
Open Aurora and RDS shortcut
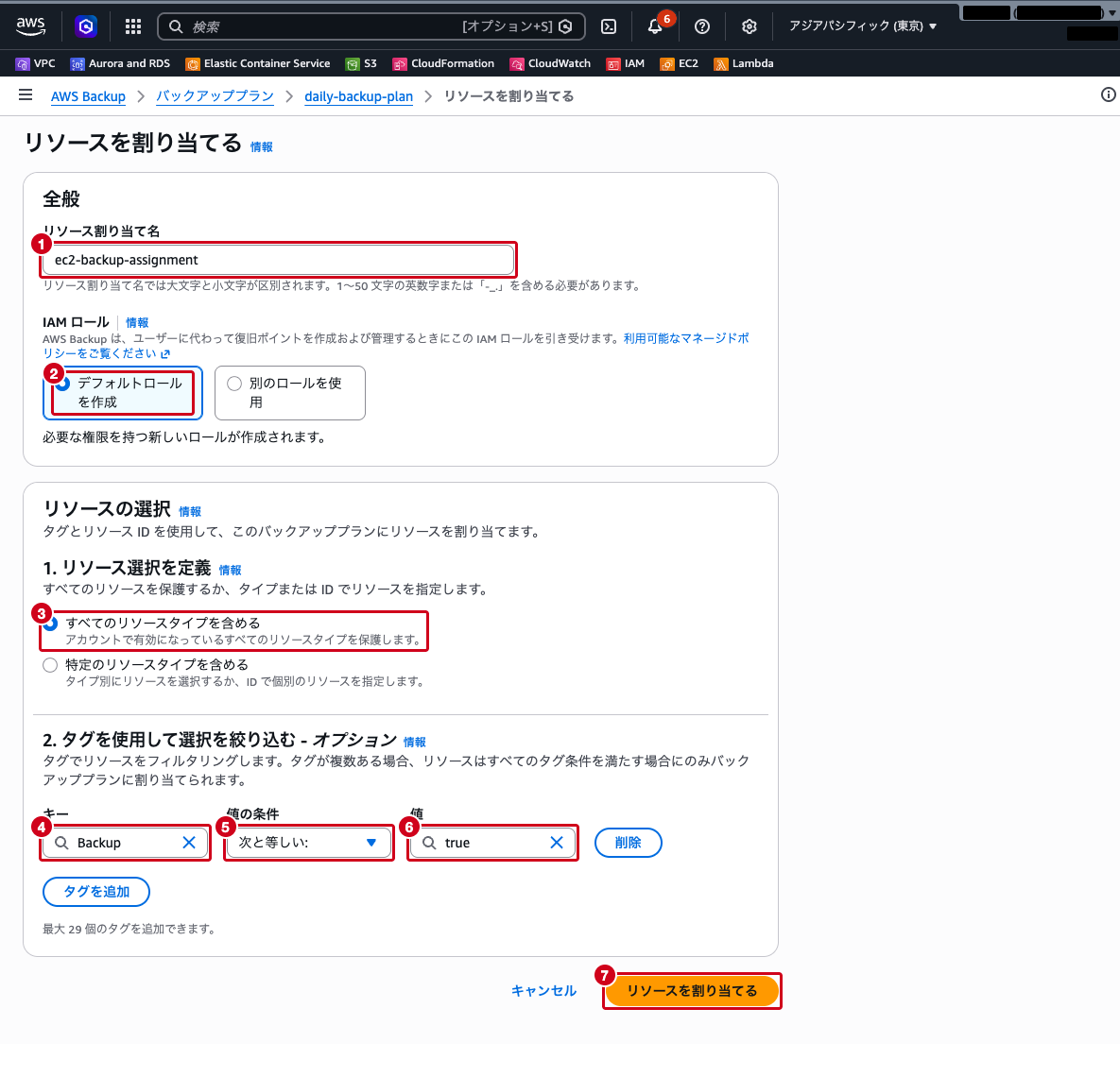[120, 63]
